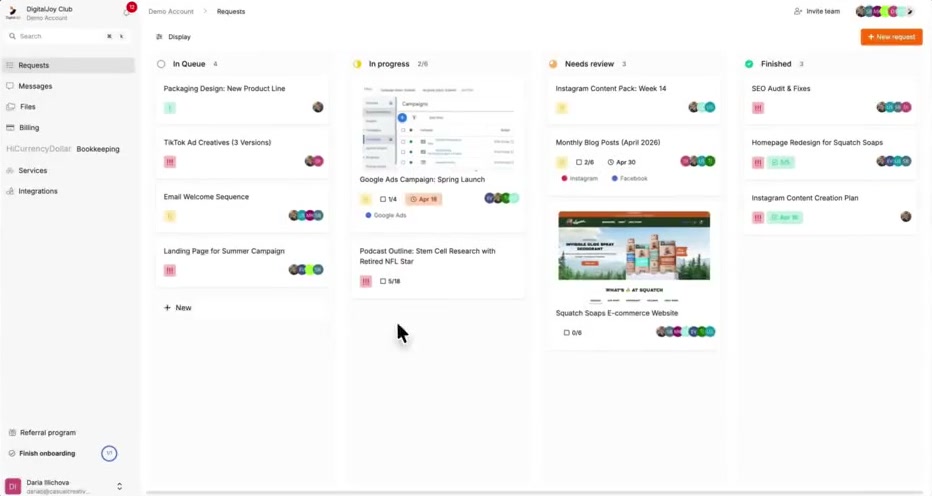This screenshot has height=496, width=932.
Task: Click priority flag on Podcast Outline card
Action: click(x=366, y=281)
